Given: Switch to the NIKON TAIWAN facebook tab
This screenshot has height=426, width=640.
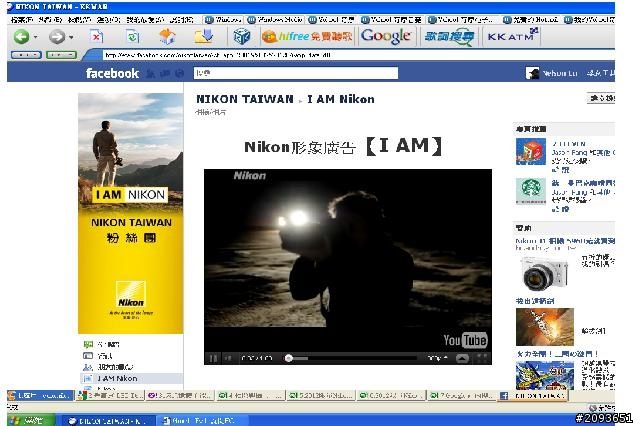Looking at the screenshot, I should click(x=532, y=395).
